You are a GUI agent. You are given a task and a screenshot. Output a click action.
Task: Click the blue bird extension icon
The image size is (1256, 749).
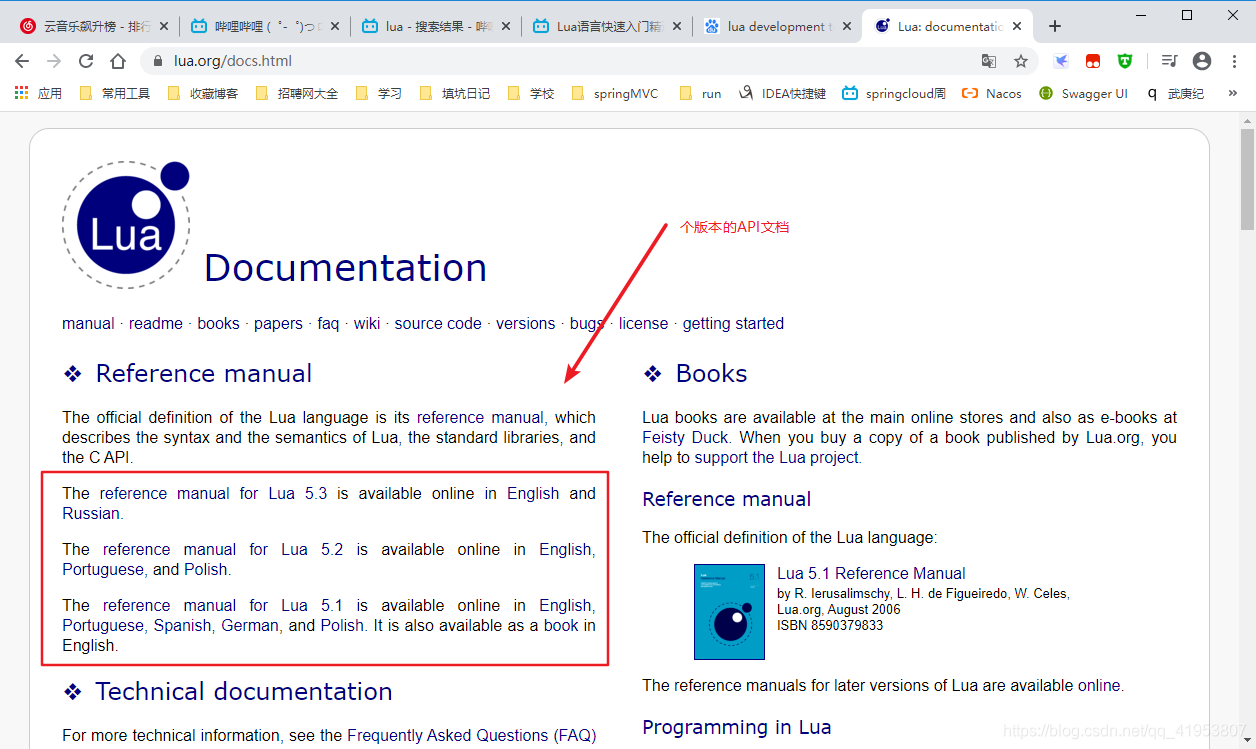pos(1061,61)
